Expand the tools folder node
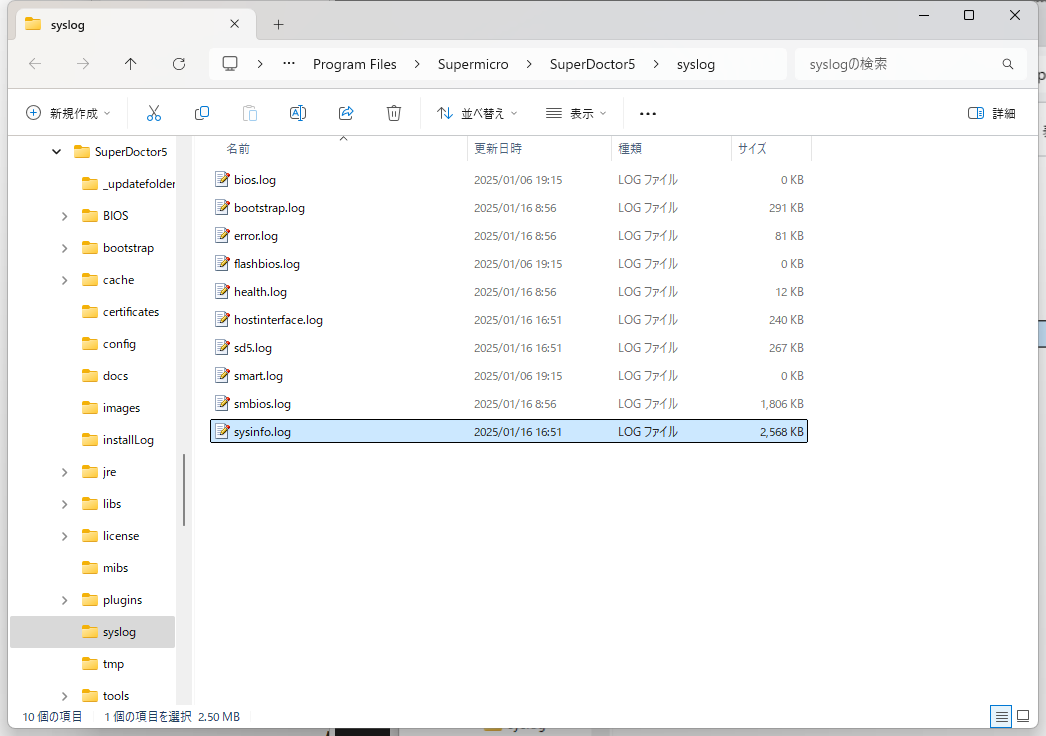The height and width of the screenshot is (736, 1046). coord(65,696)
